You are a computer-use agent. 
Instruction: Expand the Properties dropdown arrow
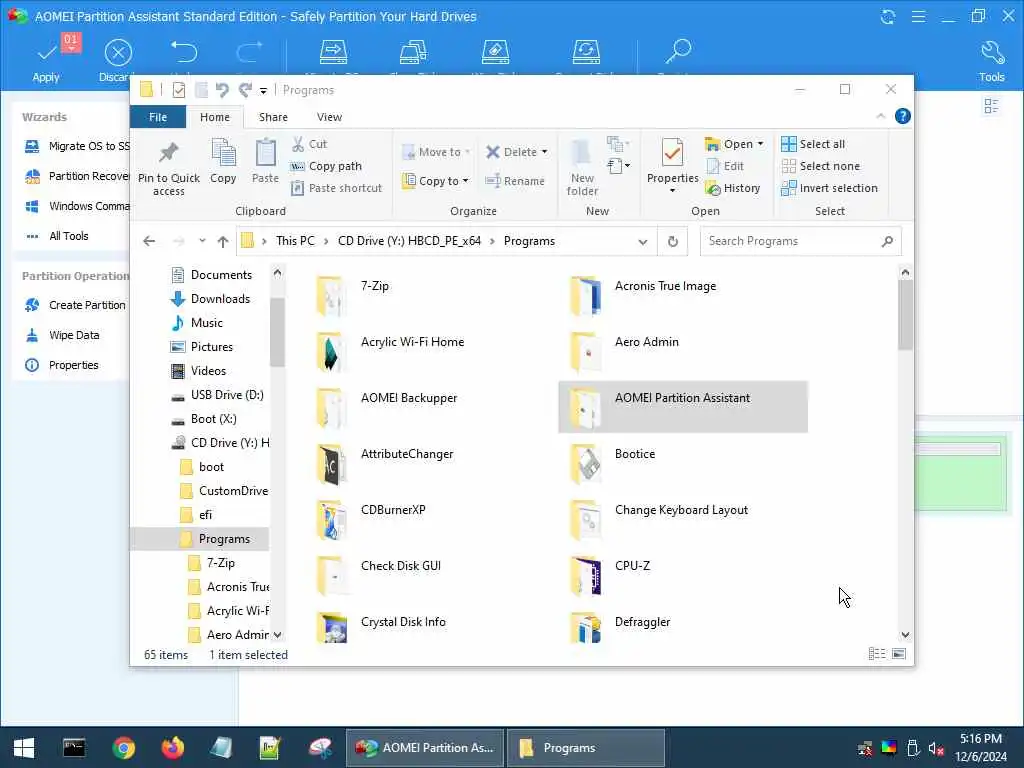click(x=672, y=191)
